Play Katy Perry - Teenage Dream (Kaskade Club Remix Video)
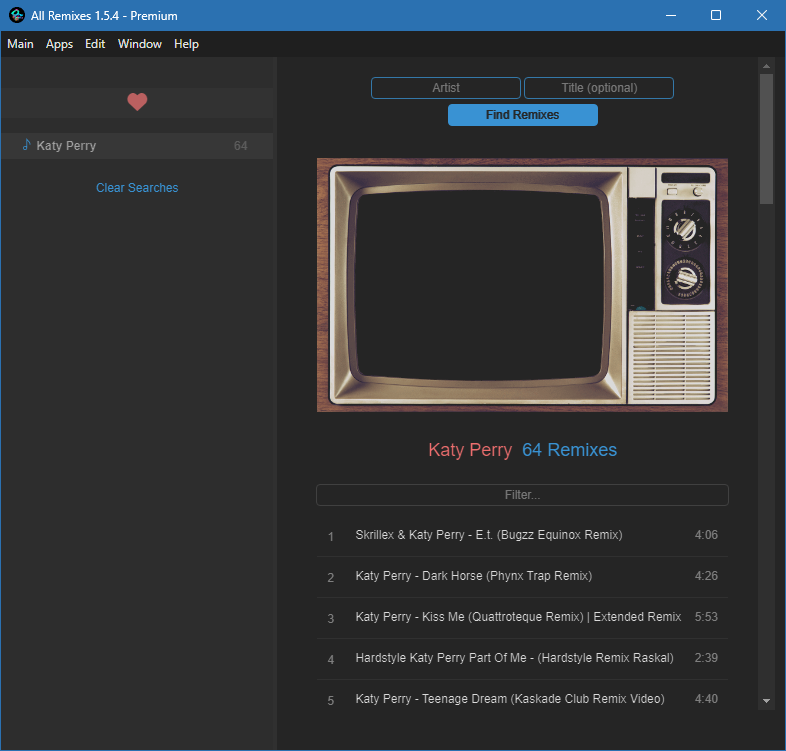The width and height of the screenshot is (786, 751). tap(522, 699)
